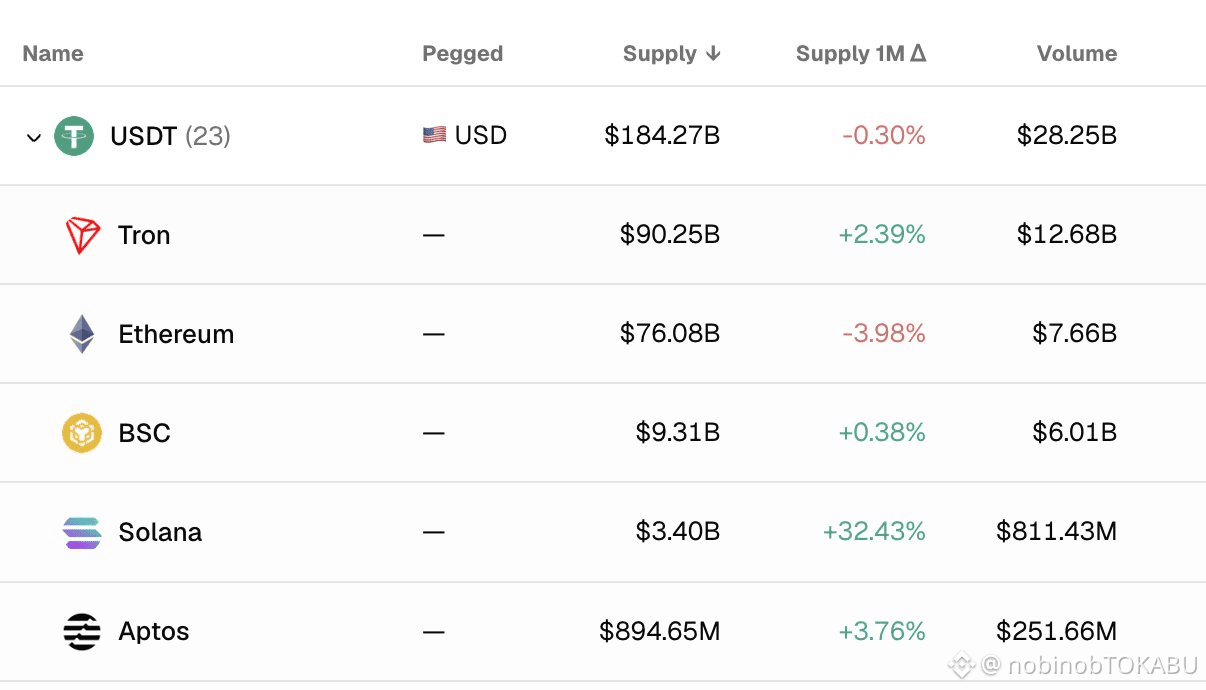Click the Aptos black circle icon

[x=82, y=631]
